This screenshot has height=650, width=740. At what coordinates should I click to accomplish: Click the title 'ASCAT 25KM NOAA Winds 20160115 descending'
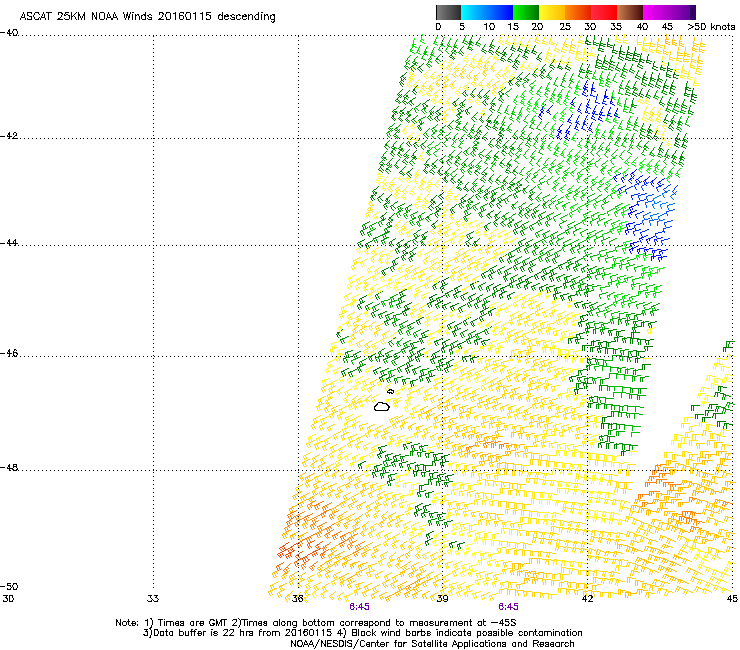click(147, 16)
